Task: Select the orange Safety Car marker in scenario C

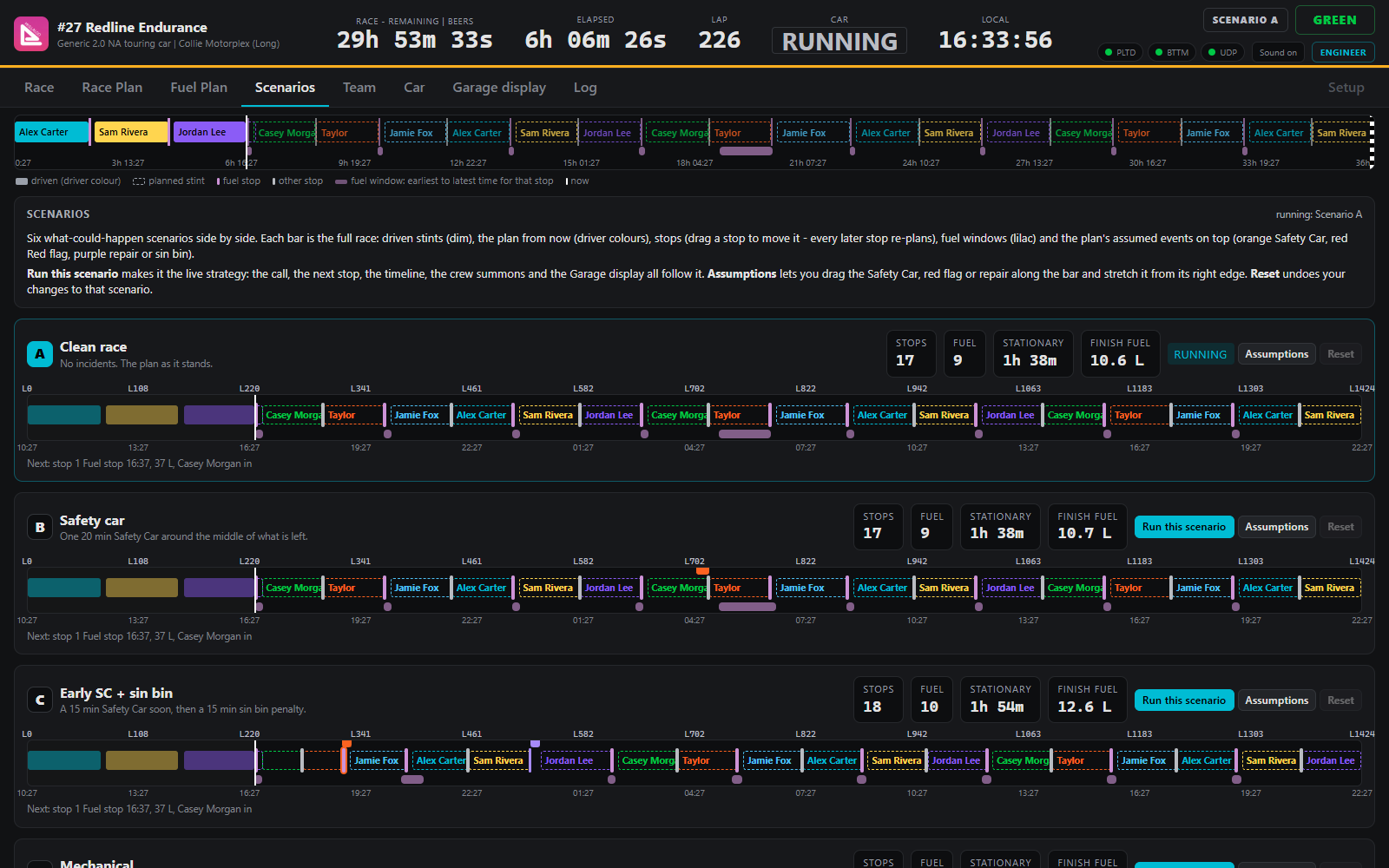Action: click(346, 743)
